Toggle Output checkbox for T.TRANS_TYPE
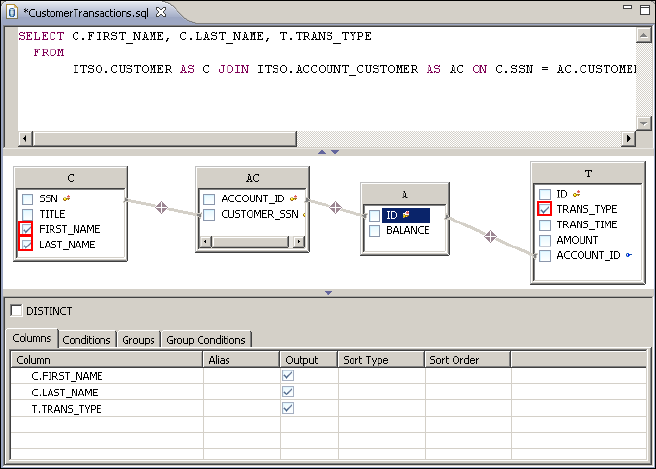 coord(288,408)
